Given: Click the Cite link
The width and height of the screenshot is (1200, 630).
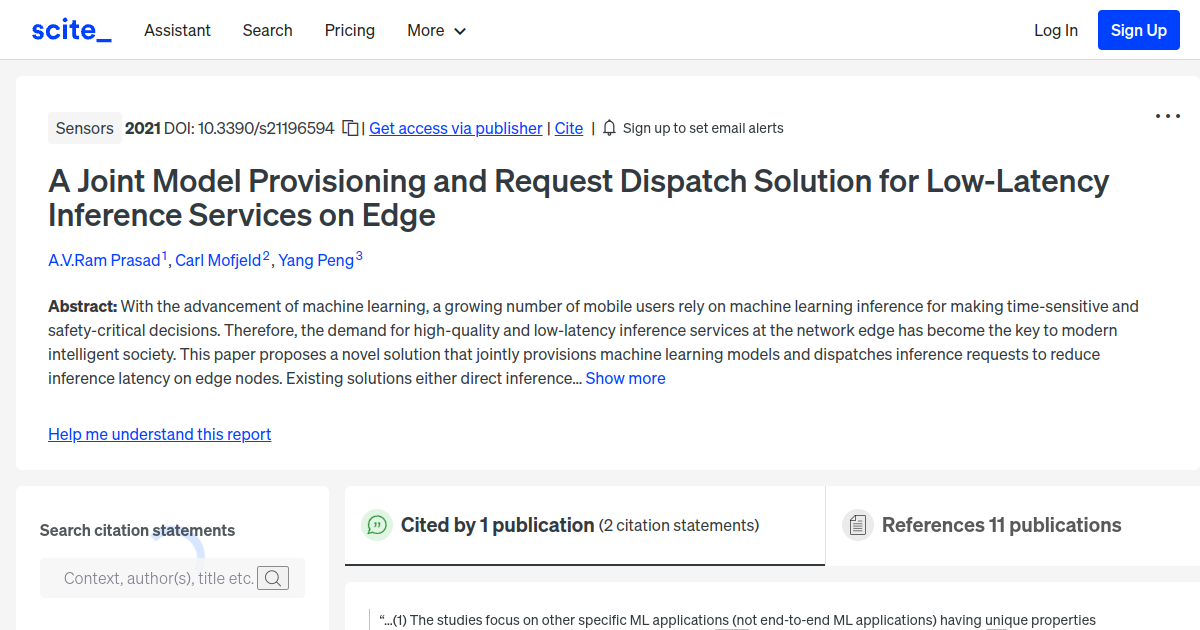Looking at the screenshot, I should tap(568, 128).
